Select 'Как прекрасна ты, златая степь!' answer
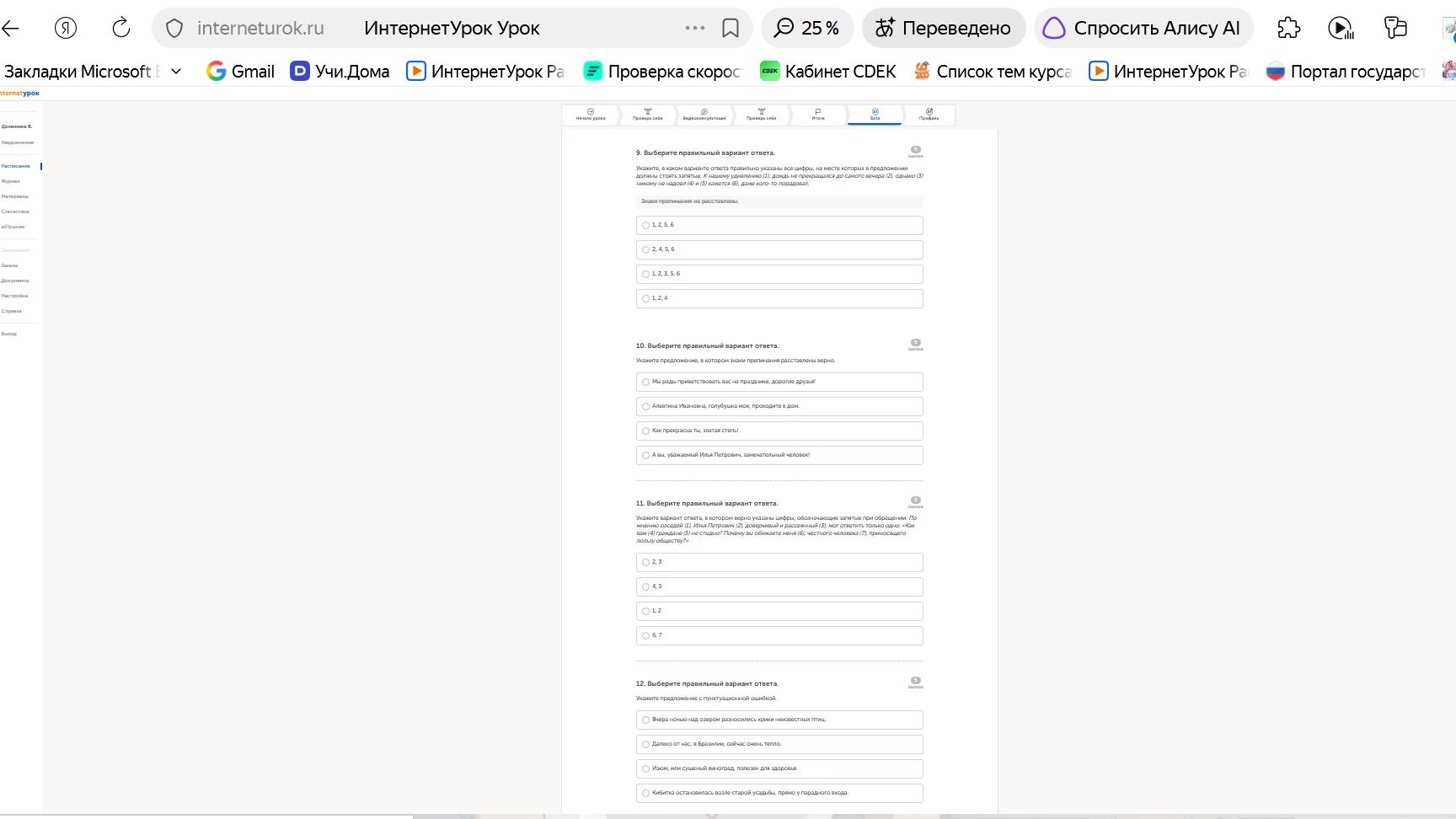 (779, 431)
